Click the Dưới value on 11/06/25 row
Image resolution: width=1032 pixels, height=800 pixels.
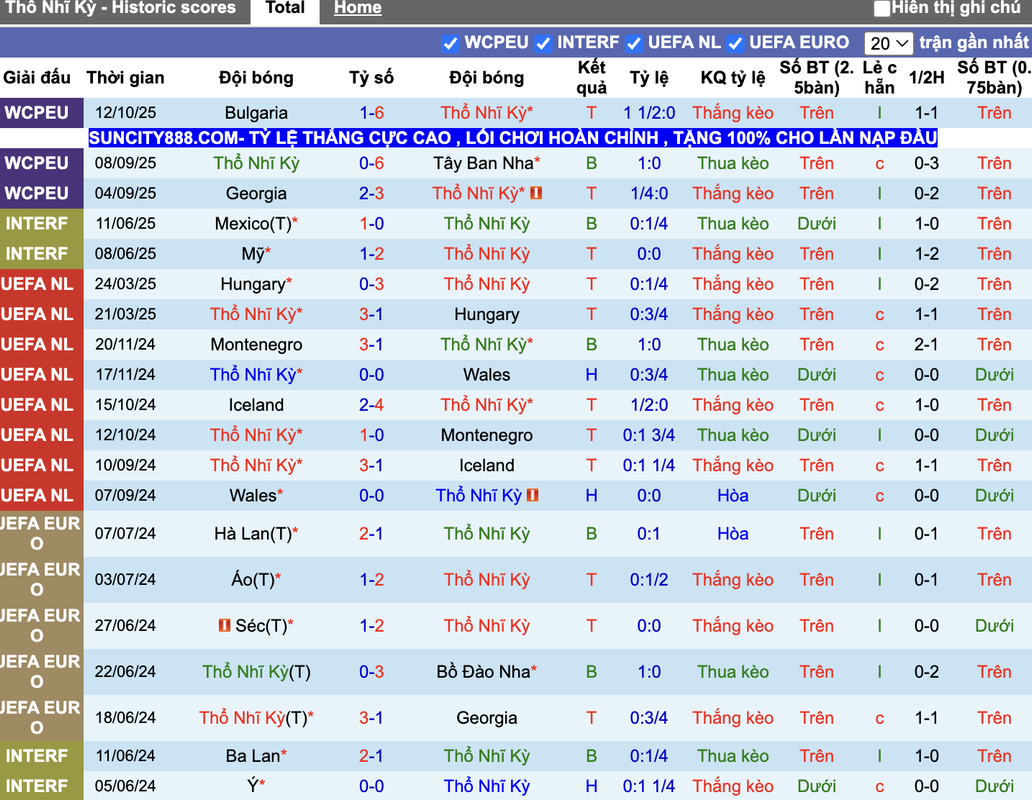coord(817,224)
